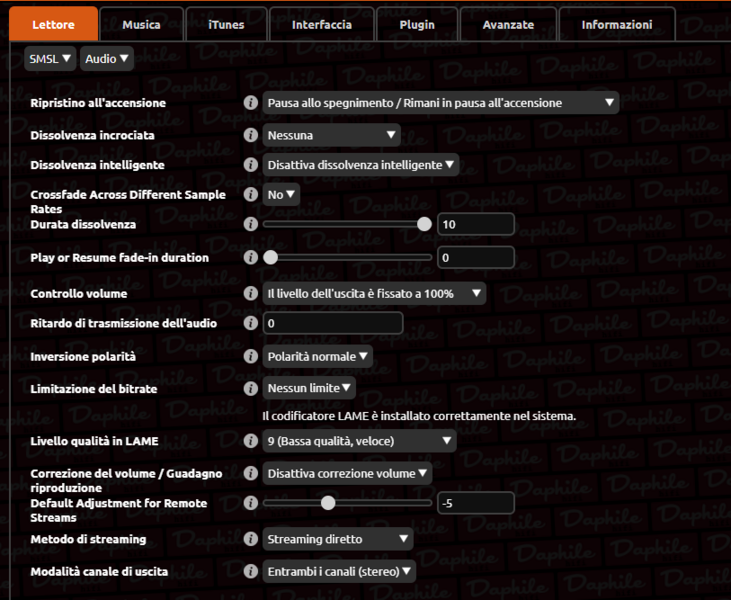Viewport: 731px width, 600px height.
Task: Show info for Inversione polarità
Action: pos(250,356)
